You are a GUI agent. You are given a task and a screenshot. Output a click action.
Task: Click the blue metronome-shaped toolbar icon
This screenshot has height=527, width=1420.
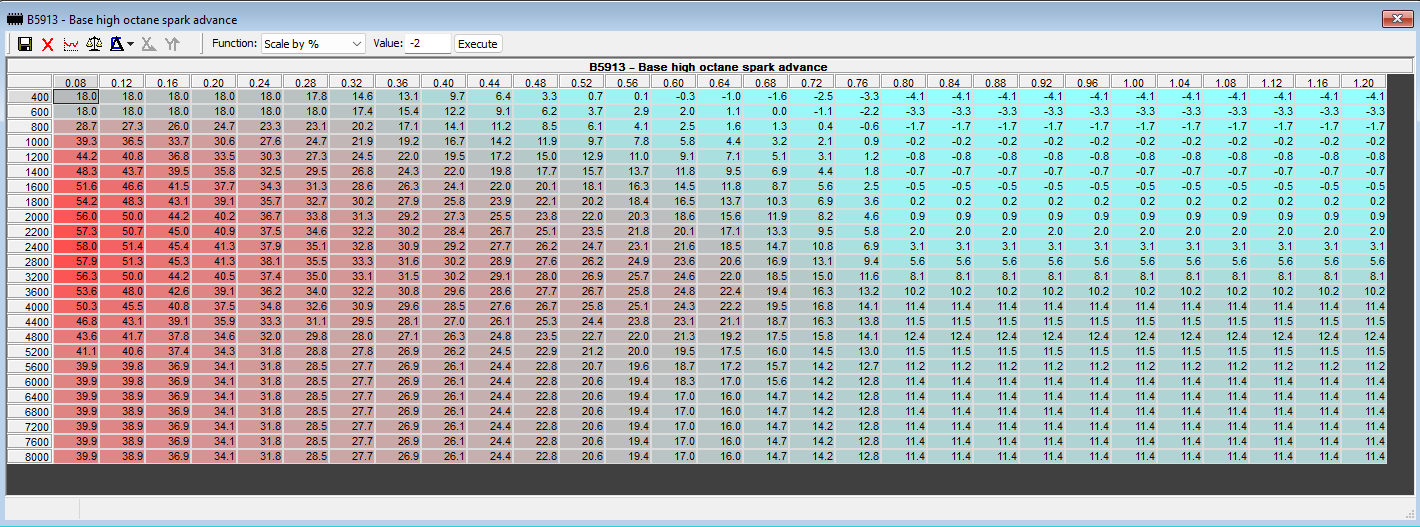point(117,44)
